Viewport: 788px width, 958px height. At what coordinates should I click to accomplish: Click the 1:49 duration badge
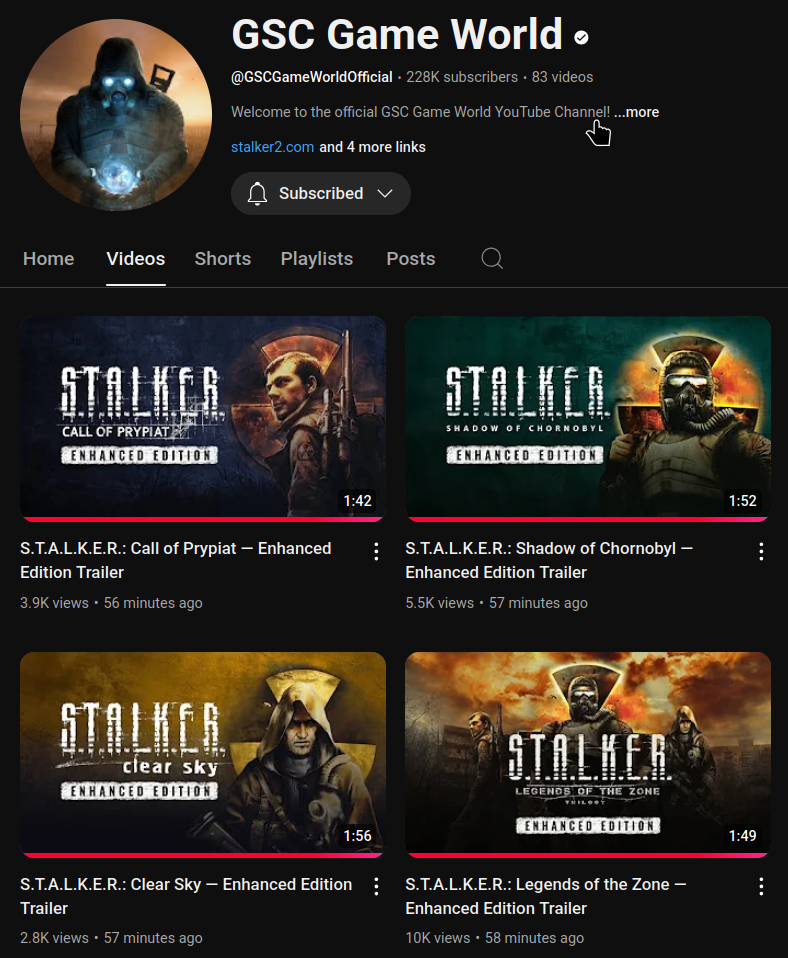(742, 836)
